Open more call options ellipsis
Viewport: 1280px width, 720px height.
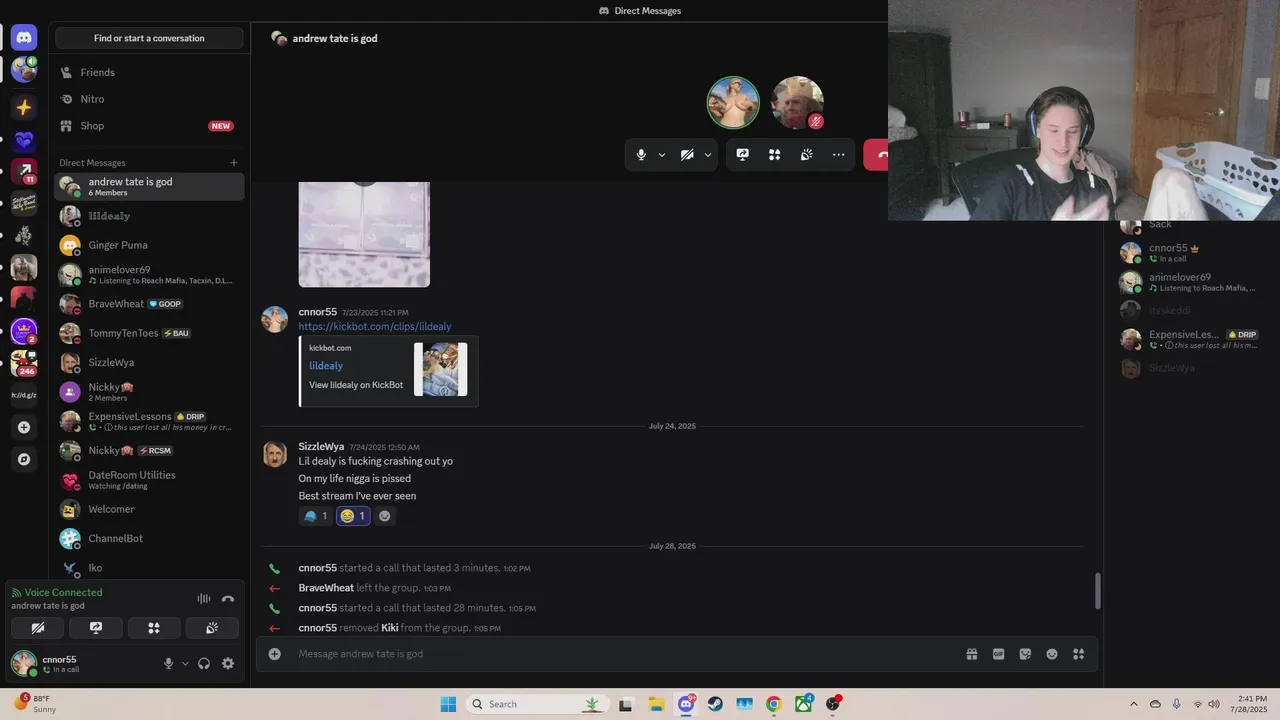click(x=838, y=155)
